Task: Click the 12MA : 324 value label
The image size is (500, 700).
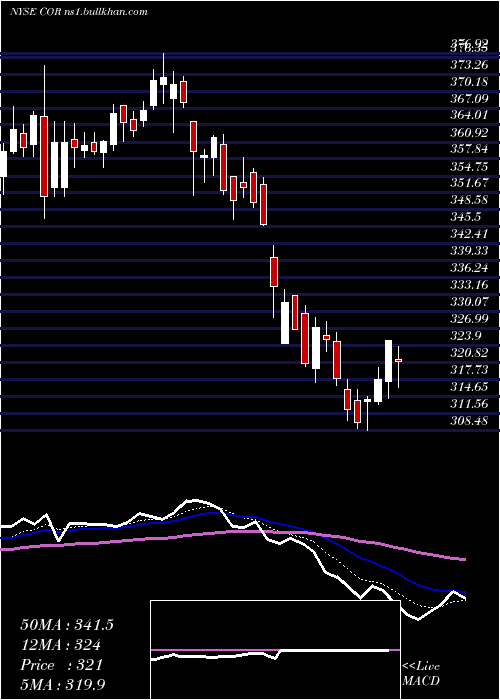Action: [60, 645]
